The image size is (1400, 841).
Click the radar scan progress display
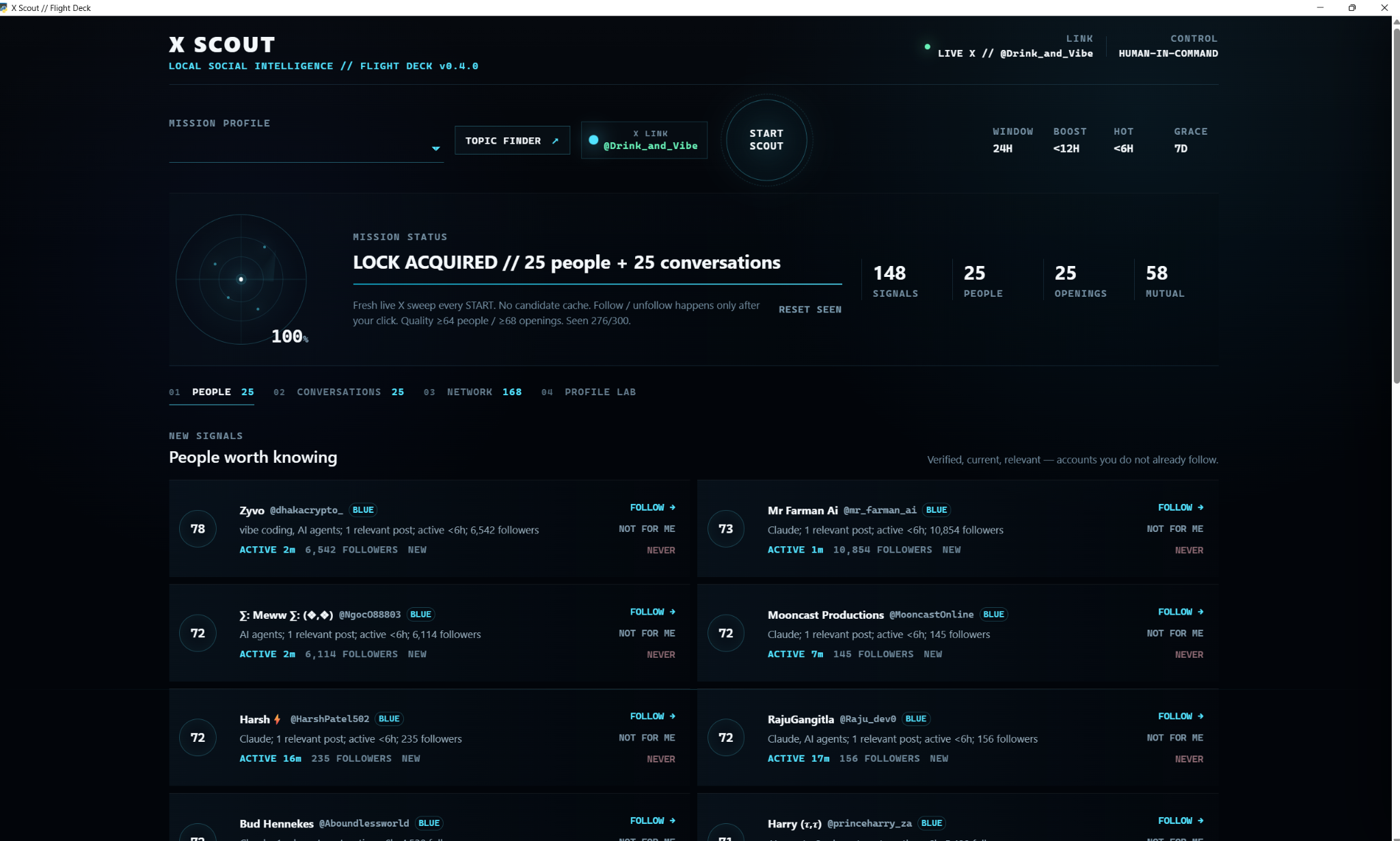click(x=241, y=279)
